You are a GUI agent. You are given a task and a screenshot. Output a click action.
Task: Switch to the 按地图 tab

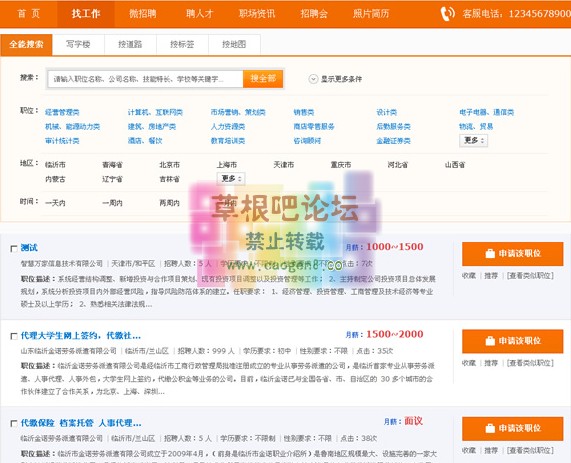[x=234, y=44]
